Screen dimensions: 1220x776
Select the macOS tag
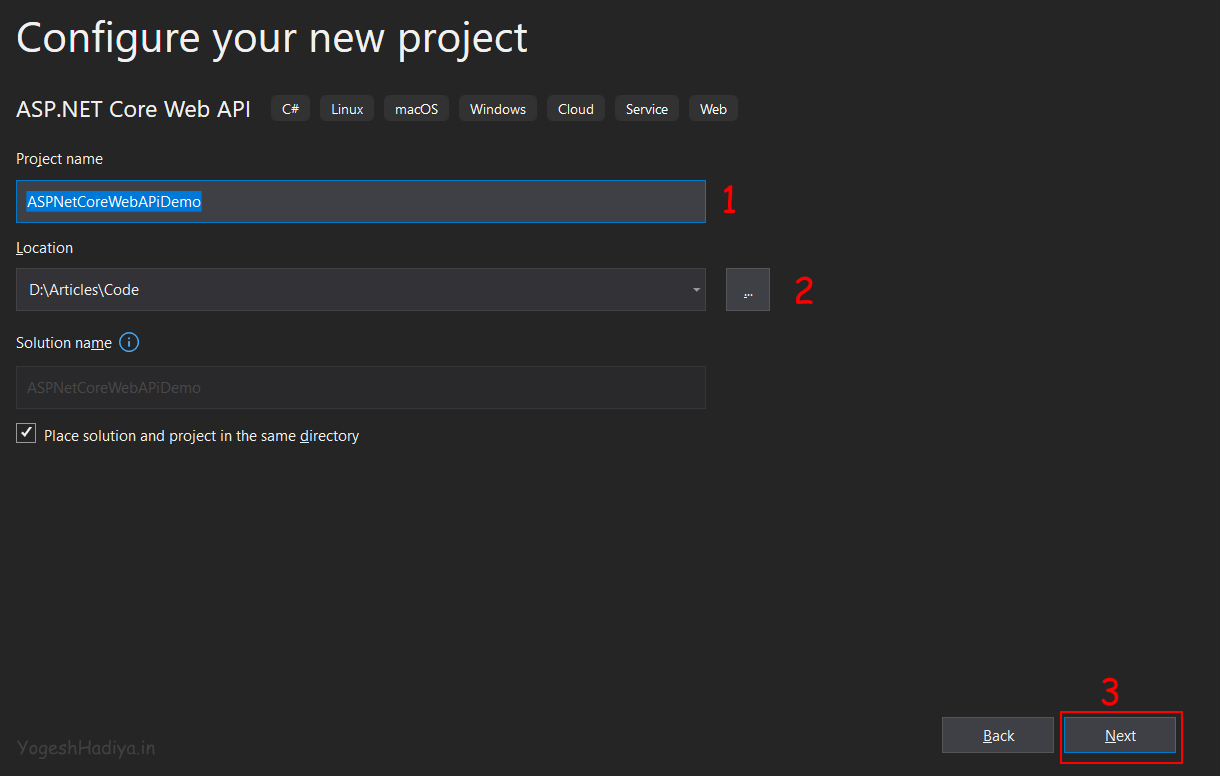pyautogui.click(x=416, y=109)
